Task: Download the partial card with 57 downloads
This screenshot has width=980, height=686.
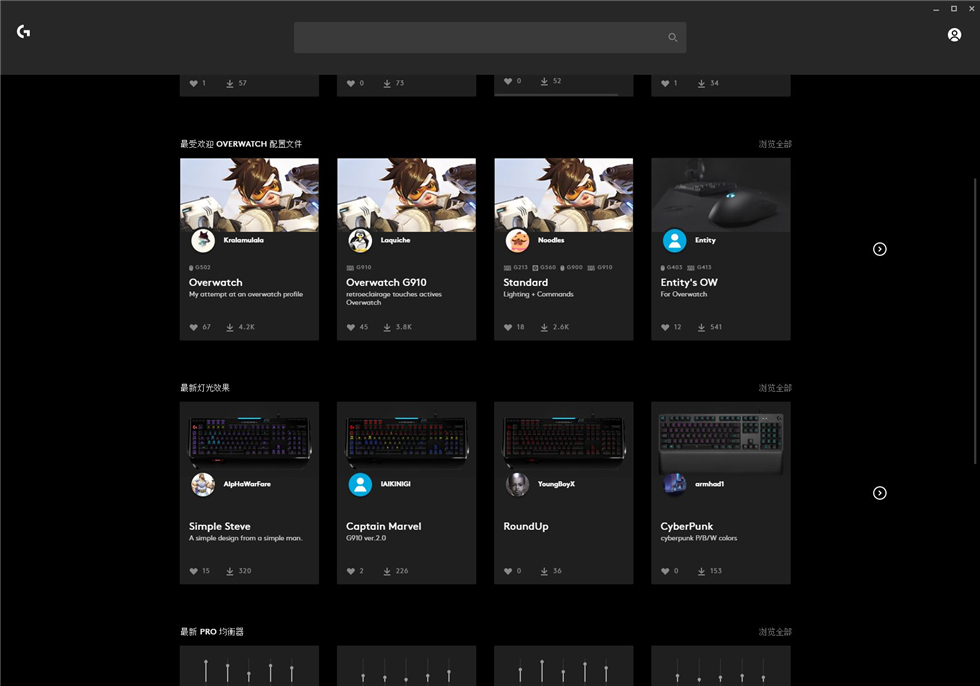Action: 230,83
